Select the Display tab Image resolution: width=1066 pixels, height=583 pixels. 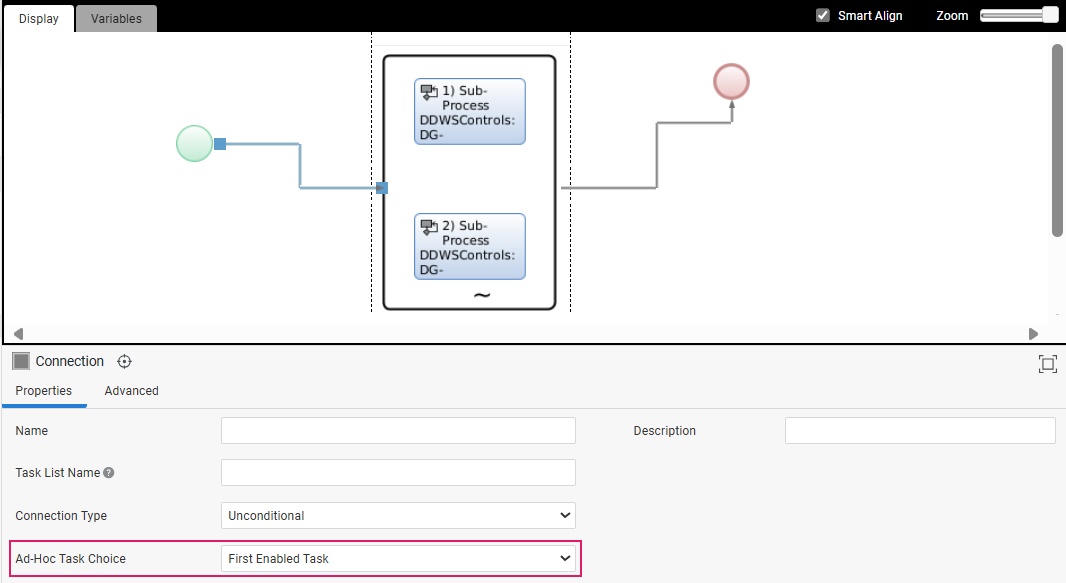pyautogui.click(x=39, y=19)
